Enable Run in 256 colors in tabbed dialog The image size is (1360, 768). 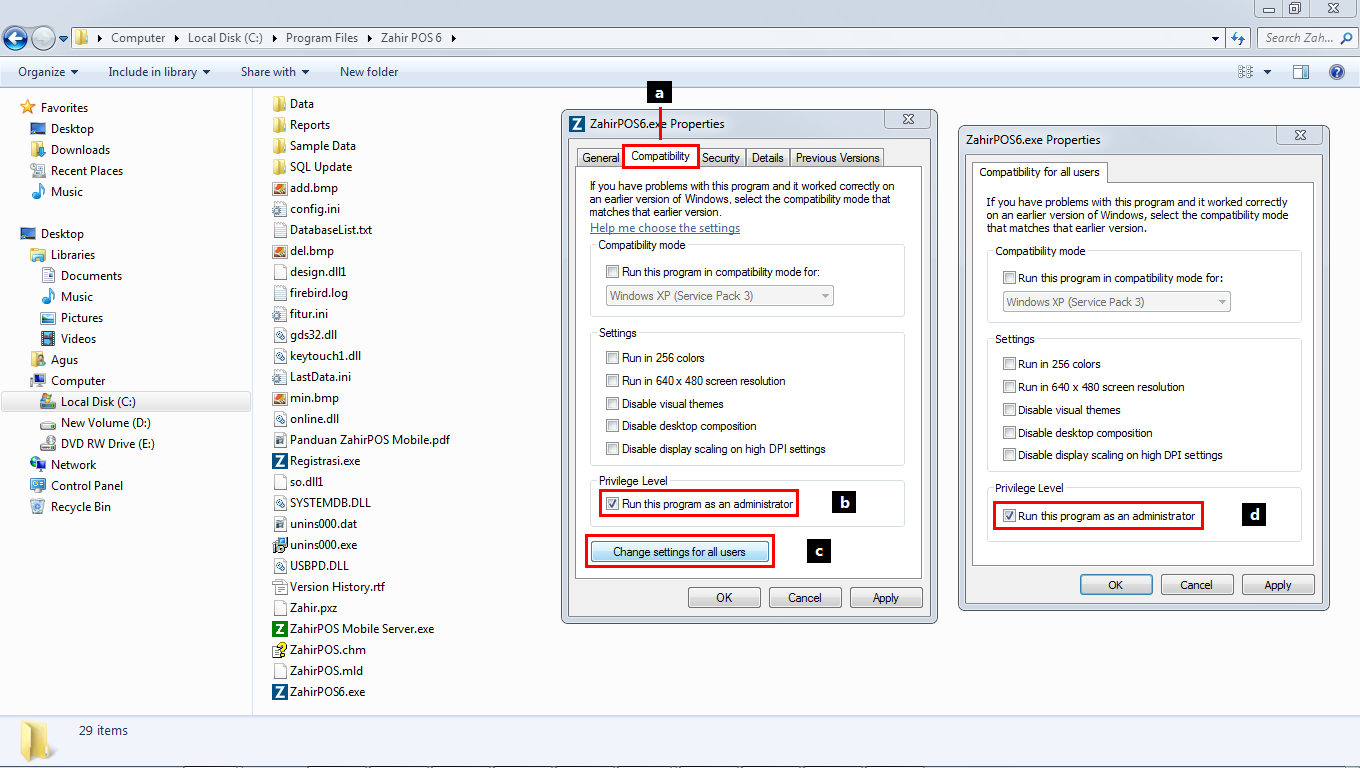[x=613, y=358]
